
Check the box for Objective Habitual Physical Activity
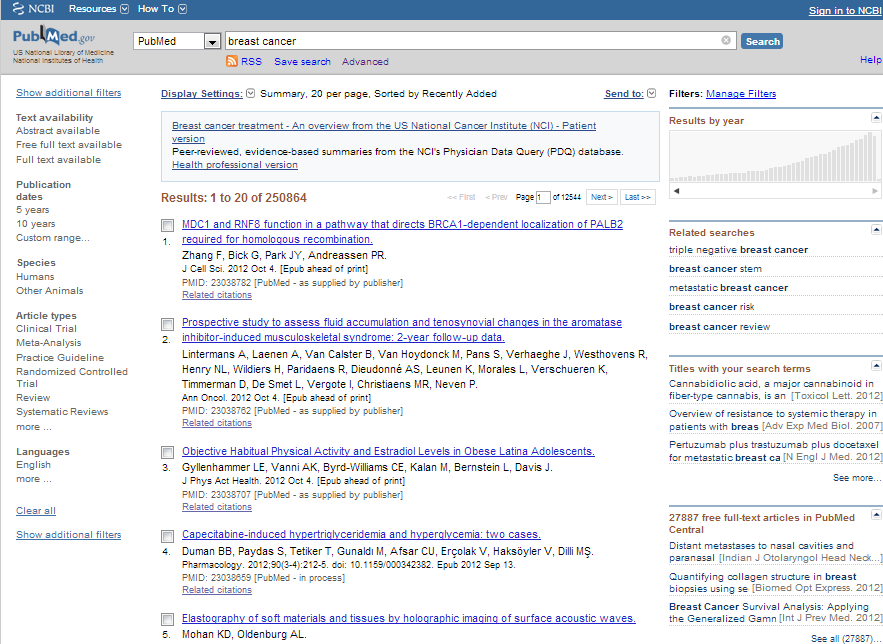[167, 453]
